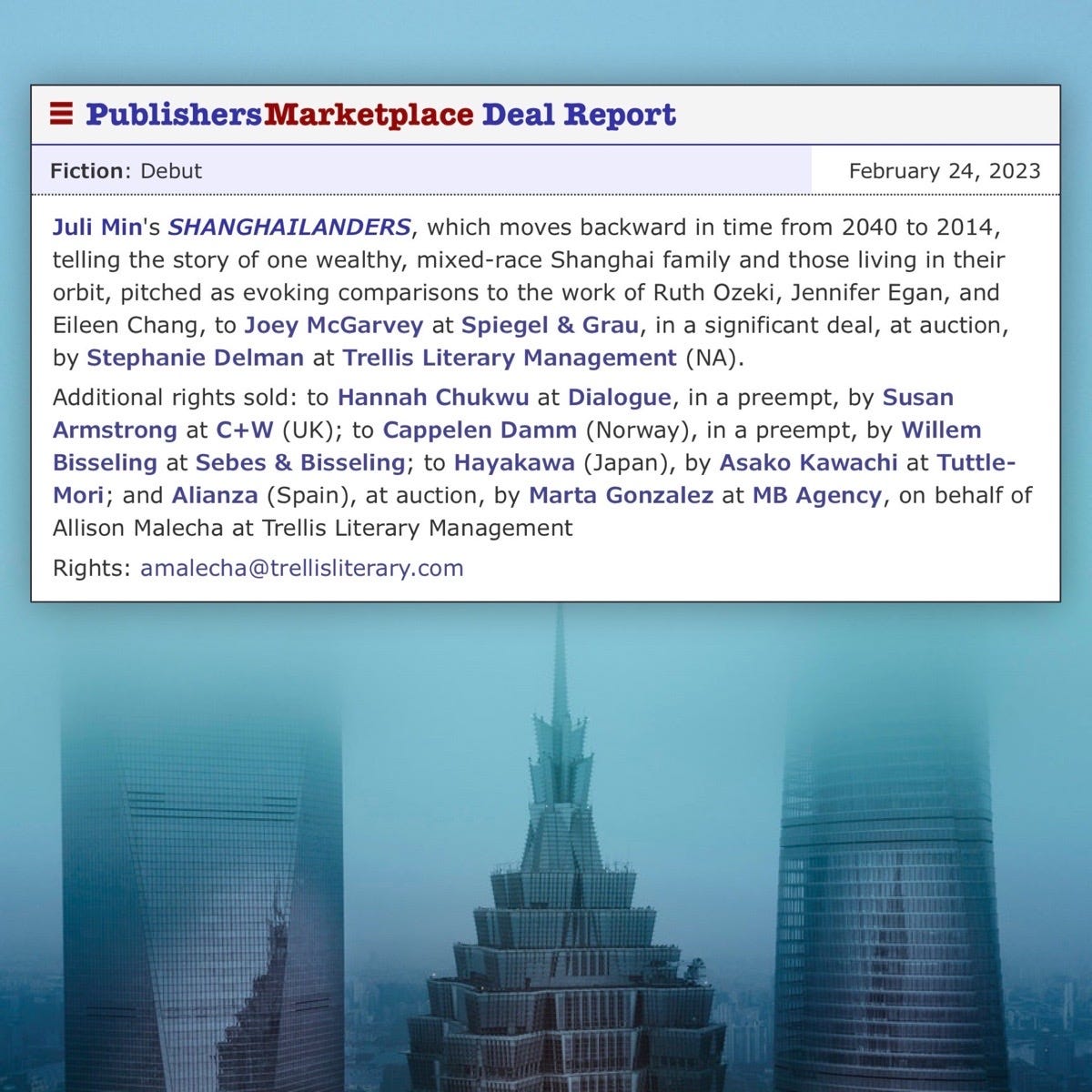Image resolution: width=1092 pixels, height=1092 pixels.
Task: Click the amalecha@trellisliterary.com email link
Action: click(x=302, y=568)
